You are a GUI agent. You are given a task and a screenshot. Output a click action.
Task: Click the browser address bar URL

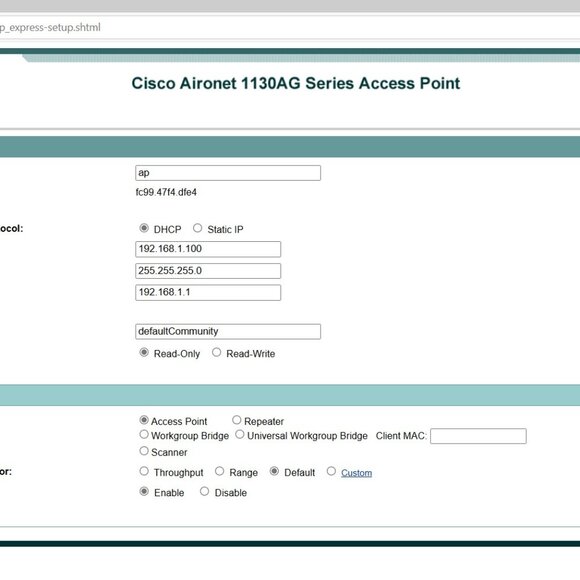50,27
